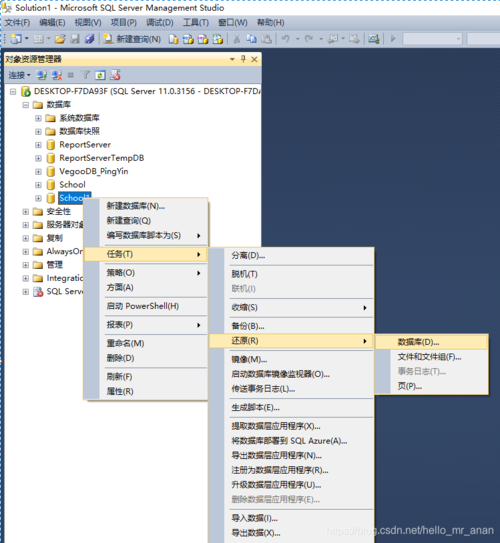Click the Undo arrow icon
Viewport: 500px width, 543px height.
coord(285,39)
